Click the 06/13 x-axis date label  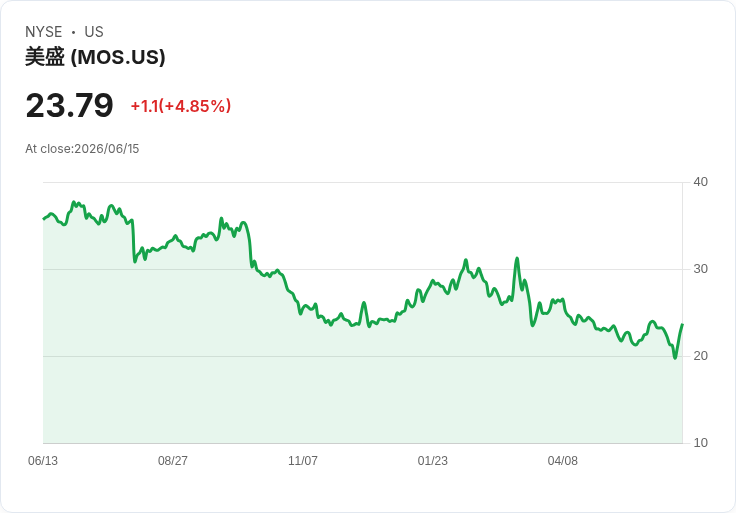pyautogui.click(x=43, y=460)
